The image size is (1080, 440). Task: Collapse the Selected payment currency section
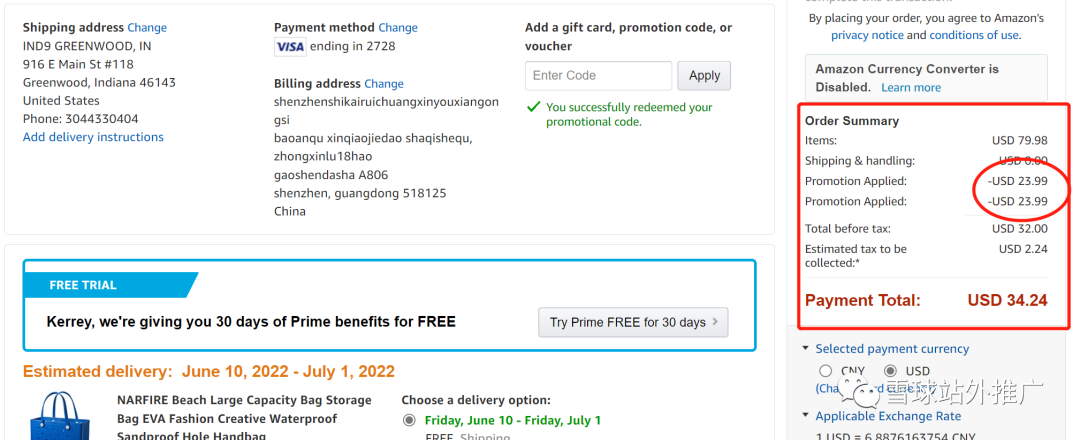coord(805,349)
